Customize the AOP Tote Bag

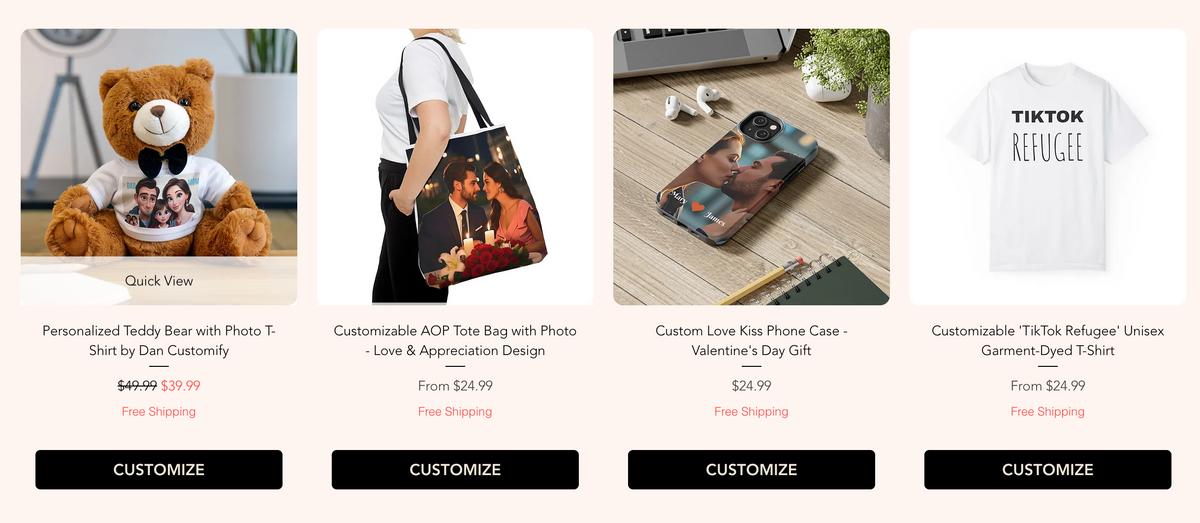455,470
